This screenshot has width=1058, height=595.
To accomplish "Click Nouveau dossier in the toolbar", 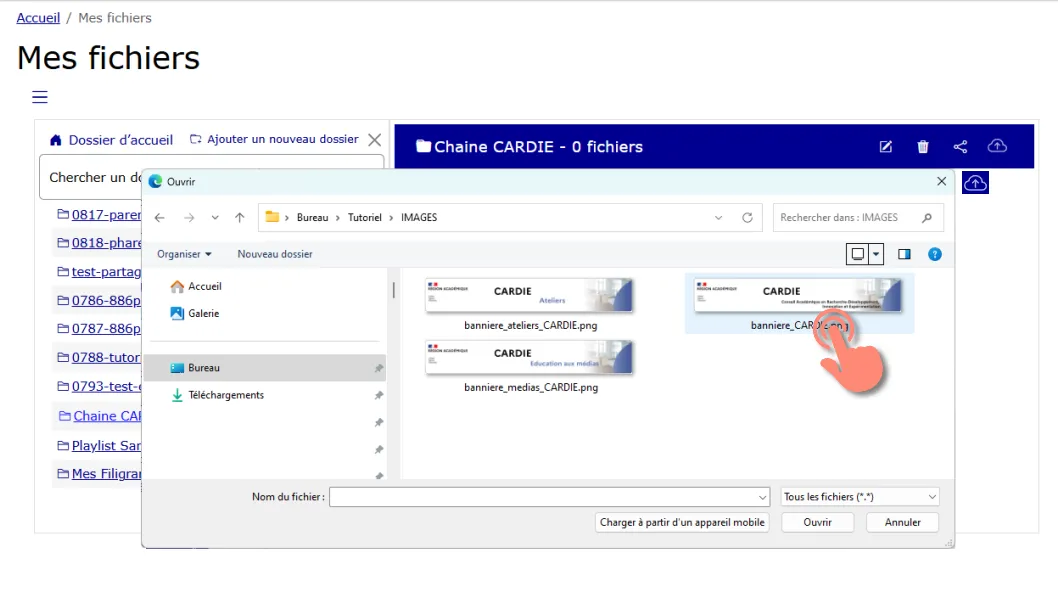I will (x=275, y=254).
